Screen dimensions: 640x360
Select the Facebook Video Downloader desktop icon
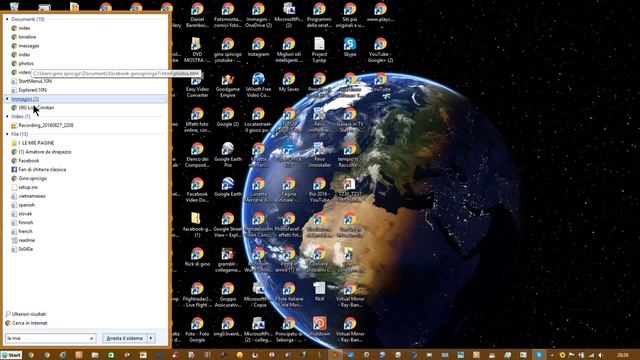(197, 190)
